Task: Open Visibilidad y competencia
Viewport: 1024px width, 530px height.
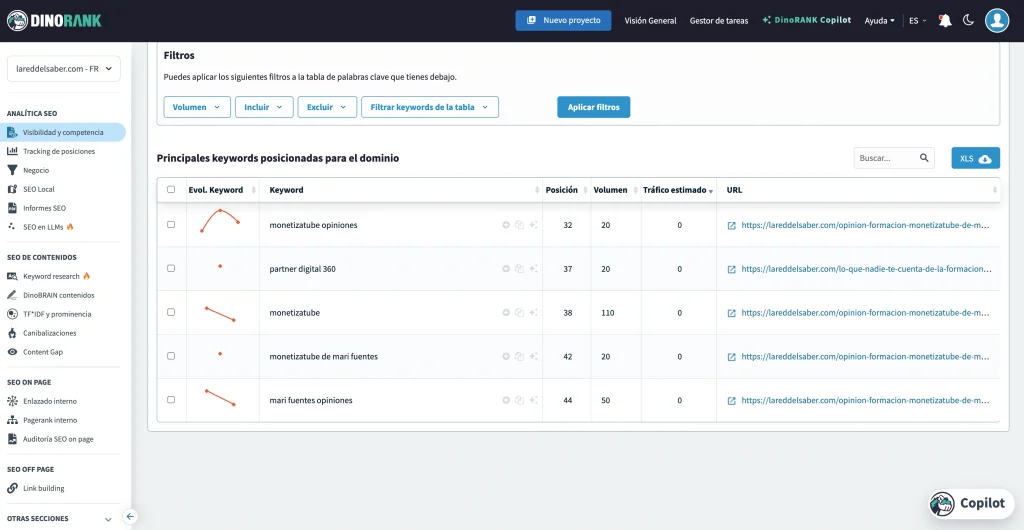Action: [63, 132]
